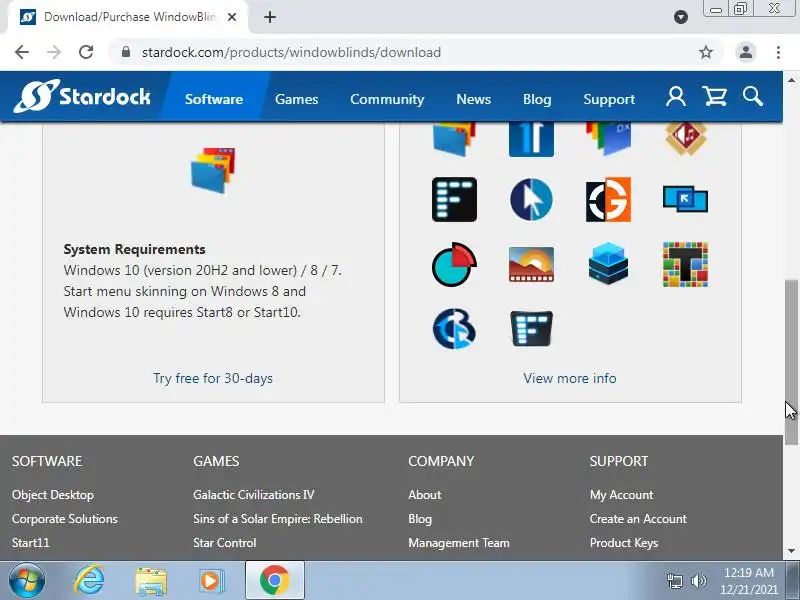Open About footer link
Image resolution: width=800 pixels, height=600 pixels.
tap(424, 495)
